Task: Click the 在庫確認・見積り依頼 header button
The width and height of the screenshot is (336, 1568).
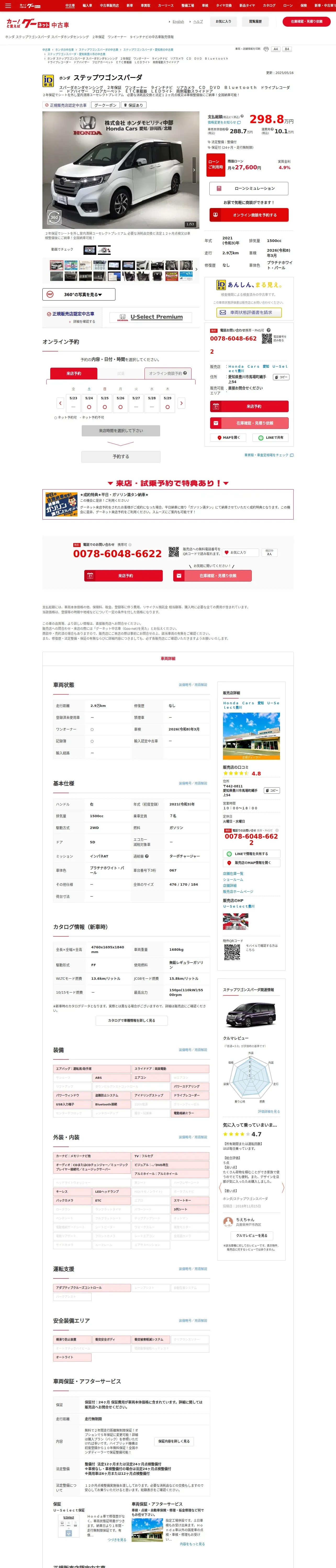Action: pos(306,21)
